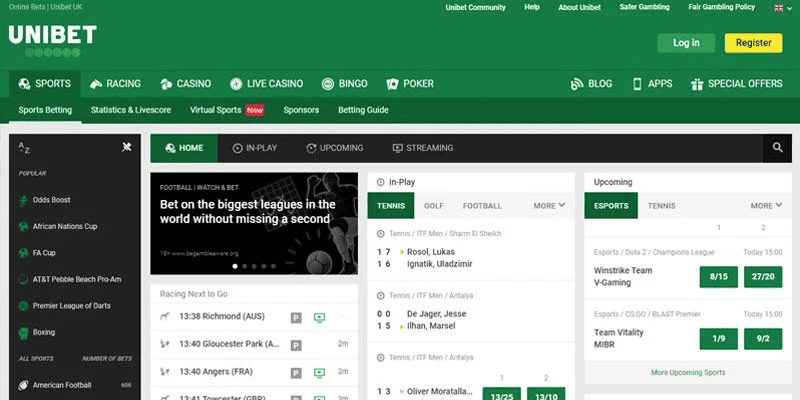This screenshot has height=400, width=800.
Task: Open the search magnifier icon
Action: tap(777, 148)
